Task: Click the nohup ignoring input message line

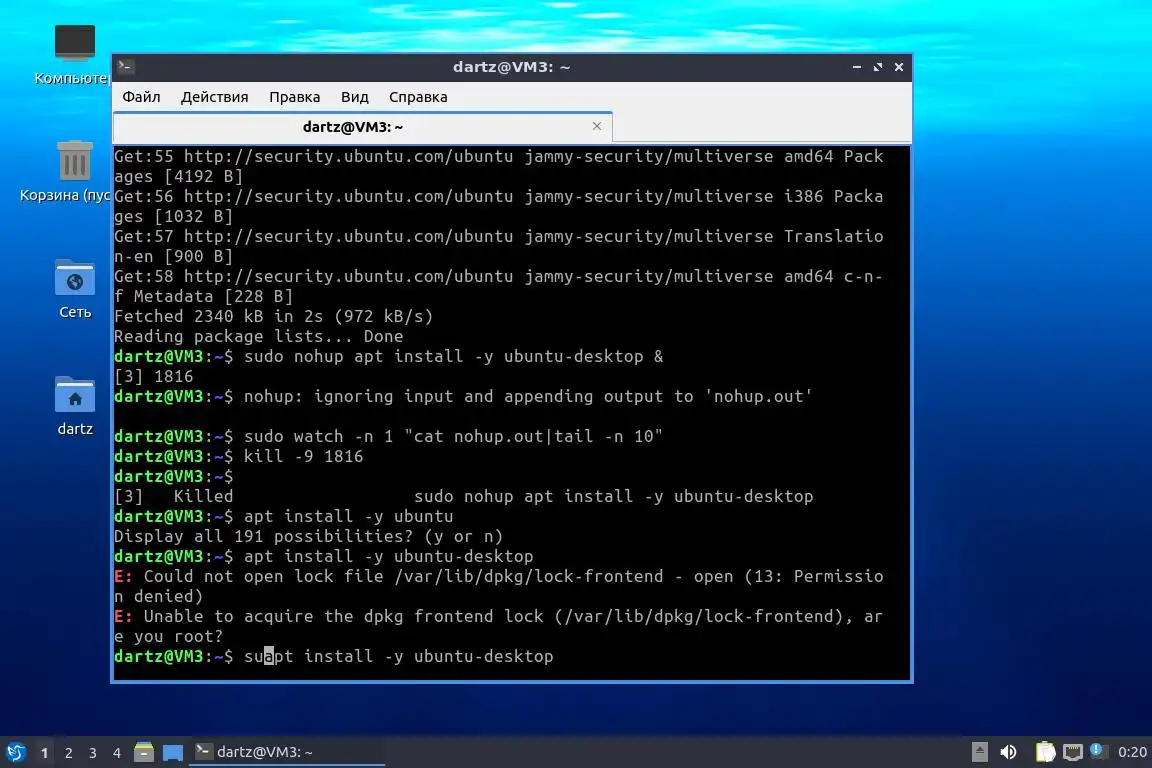Action: tap(464, 397)
